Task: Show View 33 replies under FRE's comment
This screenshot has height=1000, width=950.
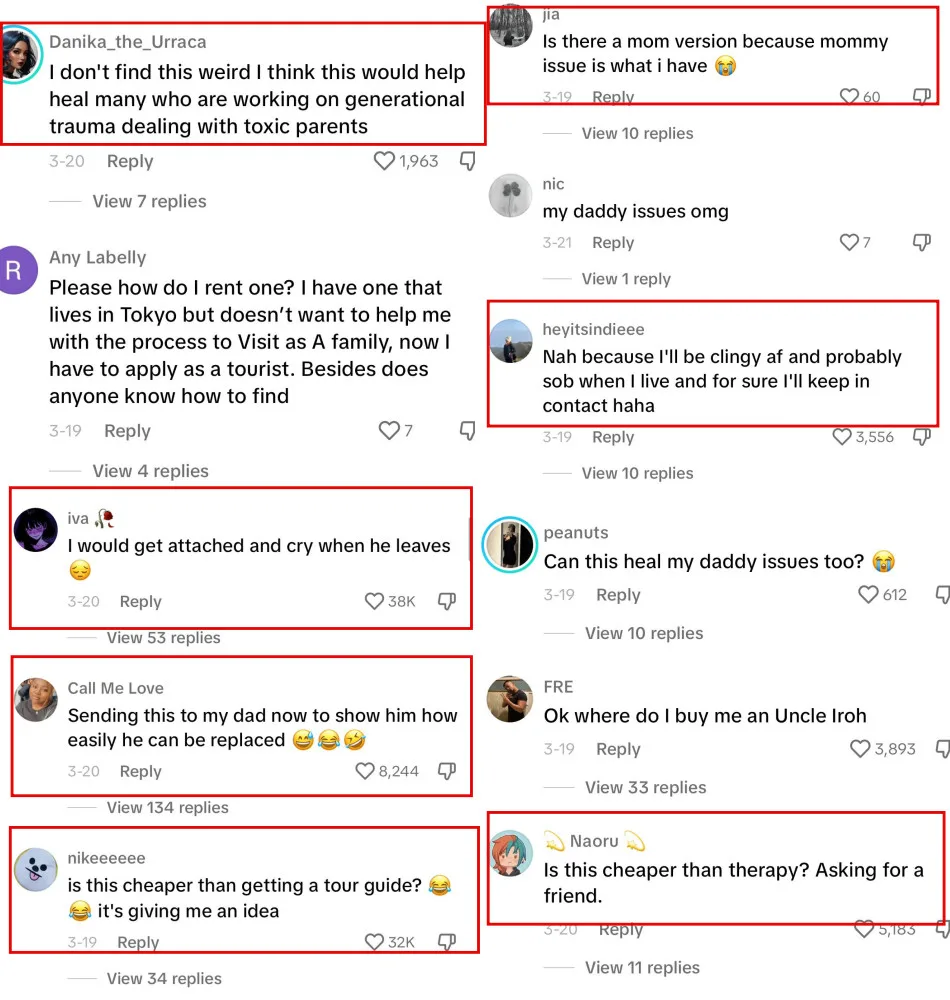Action: click(645, 788)
